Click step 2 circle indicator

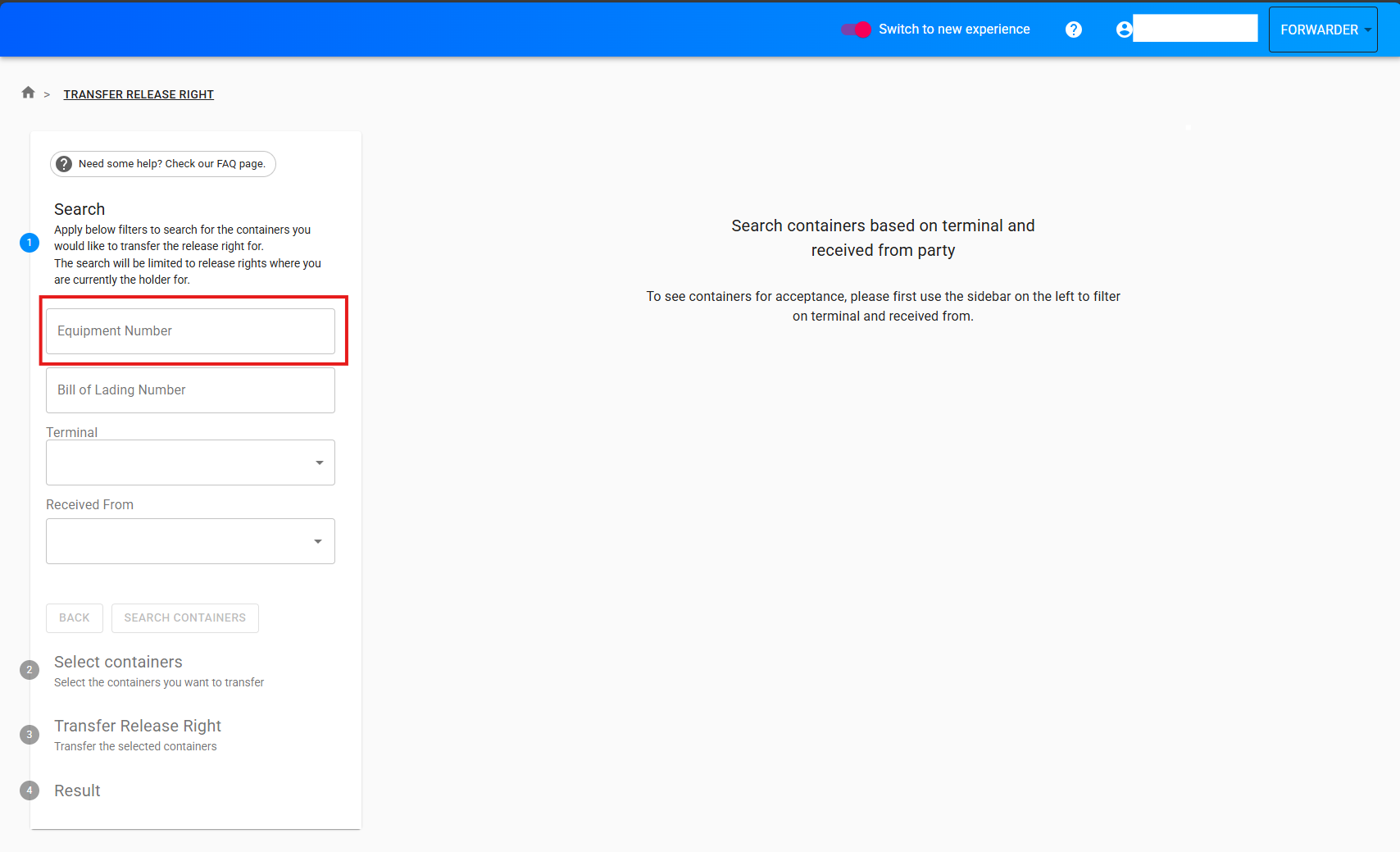tap(30, 670)
